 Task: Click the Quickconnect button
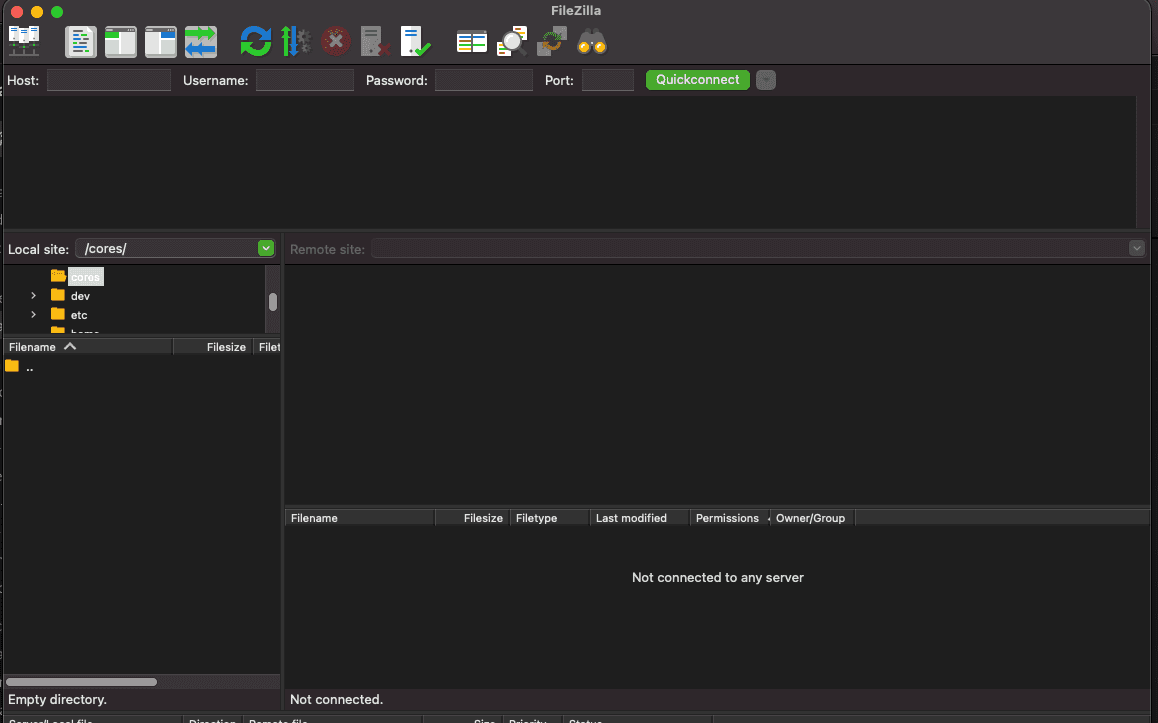(698, 80)
